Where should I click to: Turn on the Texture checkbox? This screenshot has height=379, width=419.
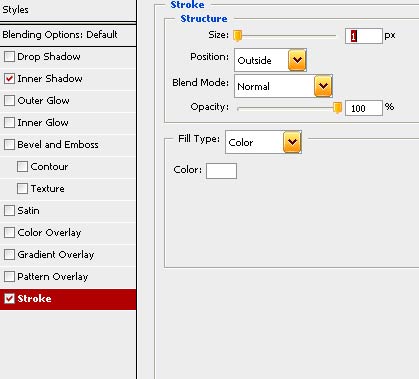click(22, 189)
